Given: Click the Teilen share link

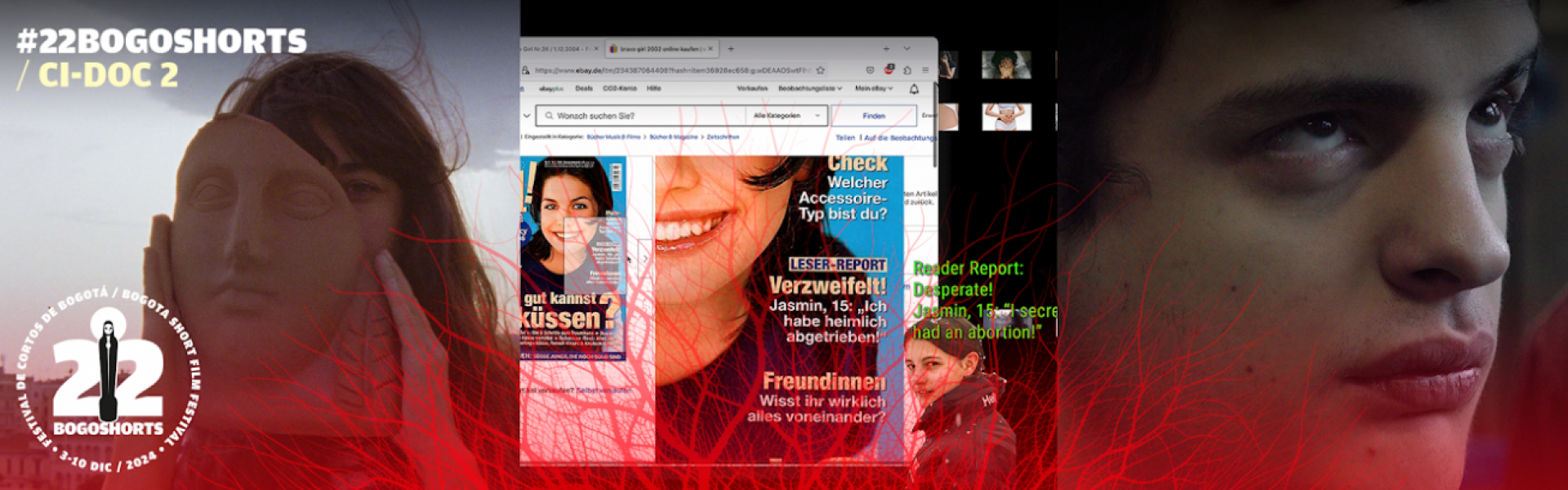Looking at the screenshot, I should (845, 138).
